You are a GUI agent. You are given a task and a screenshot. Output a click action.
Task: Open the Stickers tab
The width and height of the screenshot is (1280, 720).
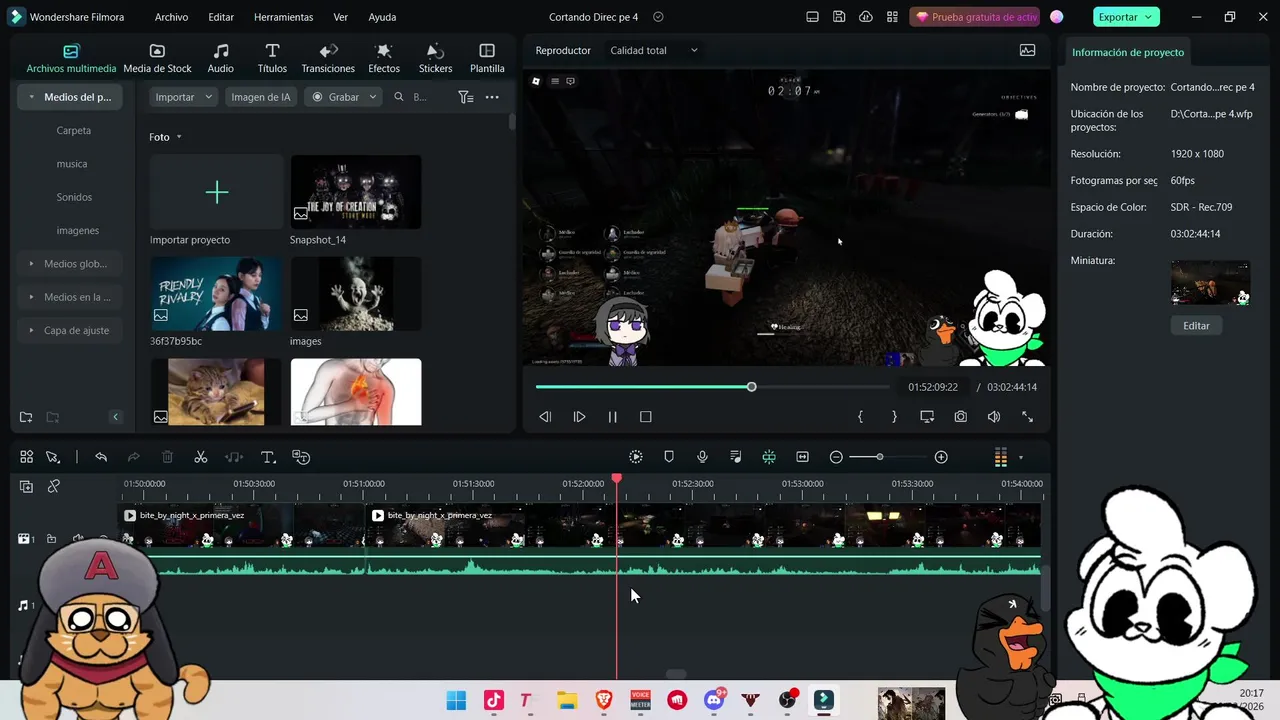coord(435,59)
